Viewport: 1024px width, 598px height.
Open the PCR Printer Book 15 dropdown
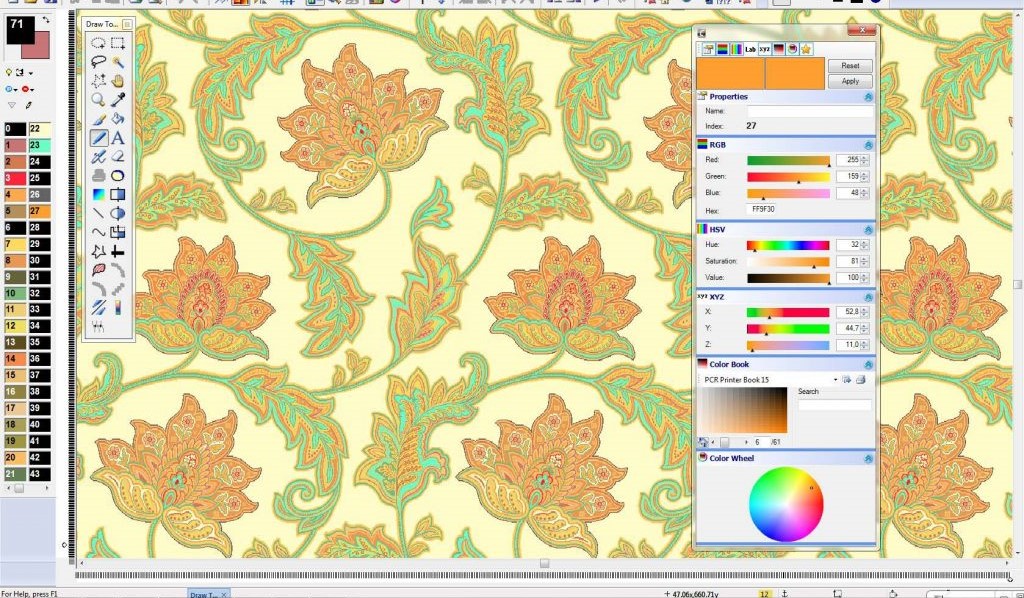pos(836,379)
